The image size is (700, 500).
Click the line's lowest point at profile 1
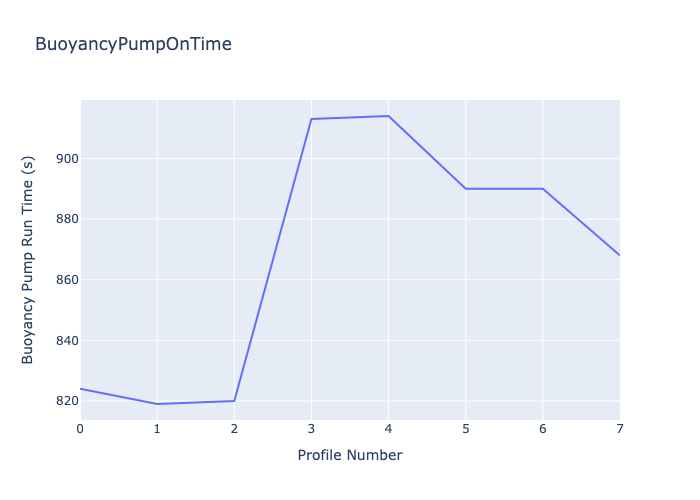pyautogui.click(x=157, y=404)
